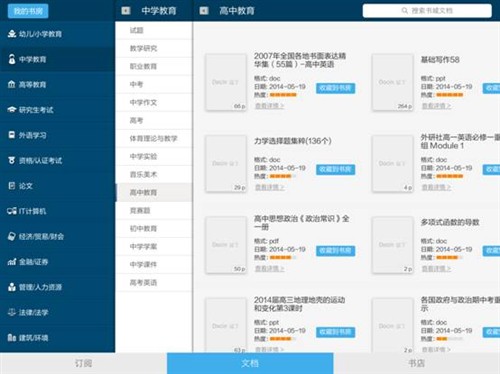This screenshot has height=374, width=500.
Task: Open 查看详情 link for 外研社高一英语必修一
Action: tap(436, 187)
